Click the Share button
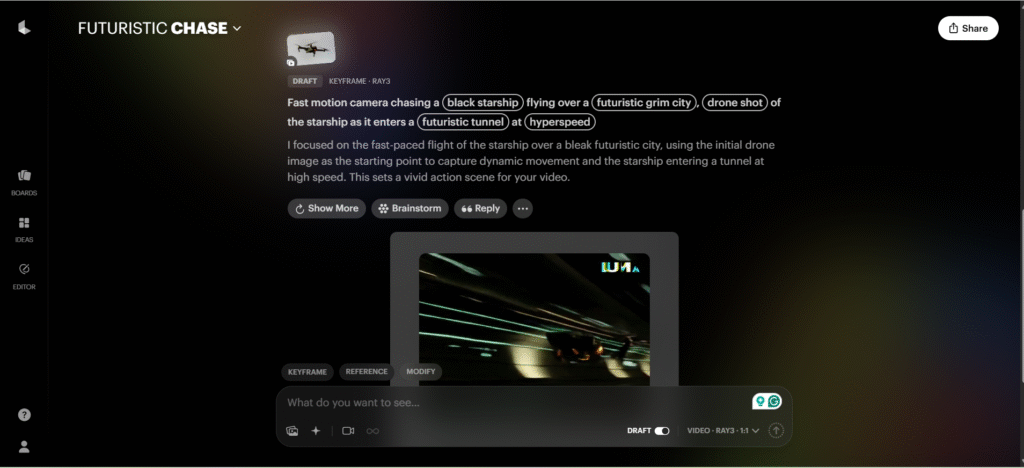This screenshot has height=468, width=1024. [967, 28]
